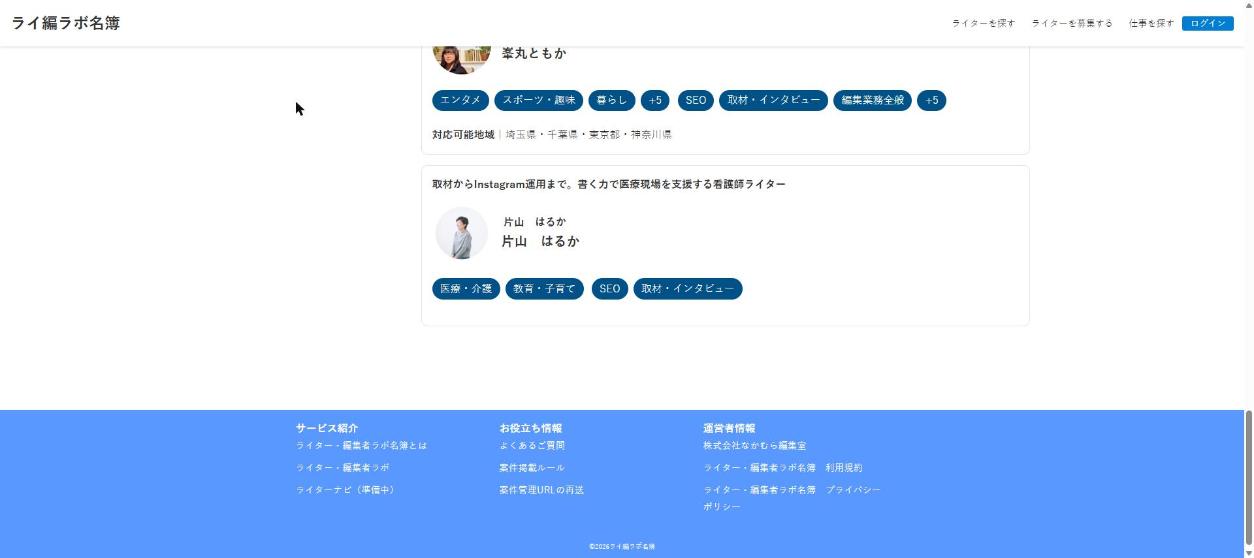
Task: Click the 運営者情報 footer heading
Action: [729, 428]
